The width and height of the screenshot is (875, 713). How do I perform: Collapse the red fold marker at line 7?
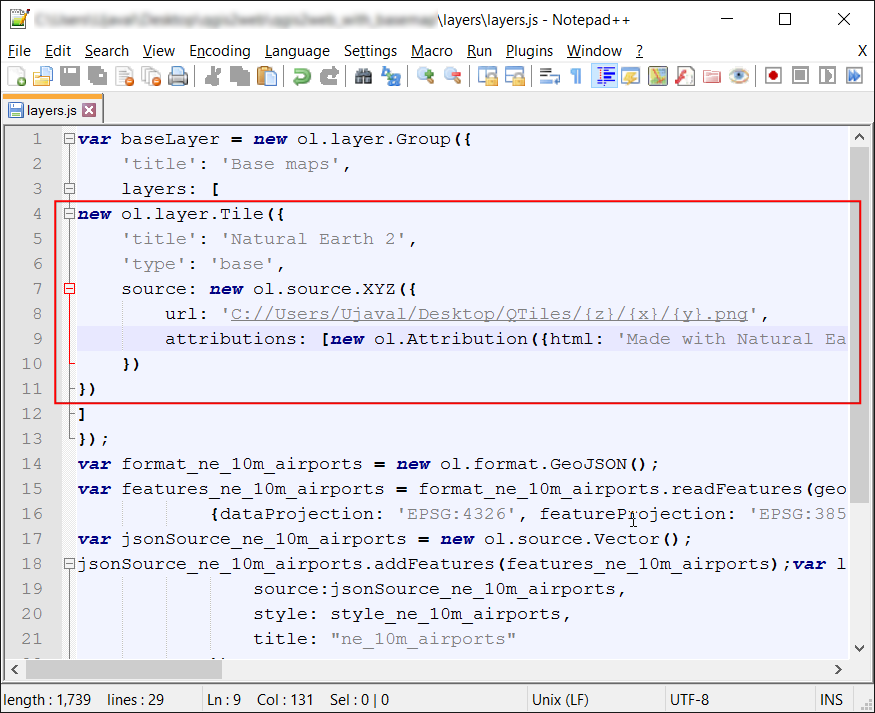[x=69, y=289]
